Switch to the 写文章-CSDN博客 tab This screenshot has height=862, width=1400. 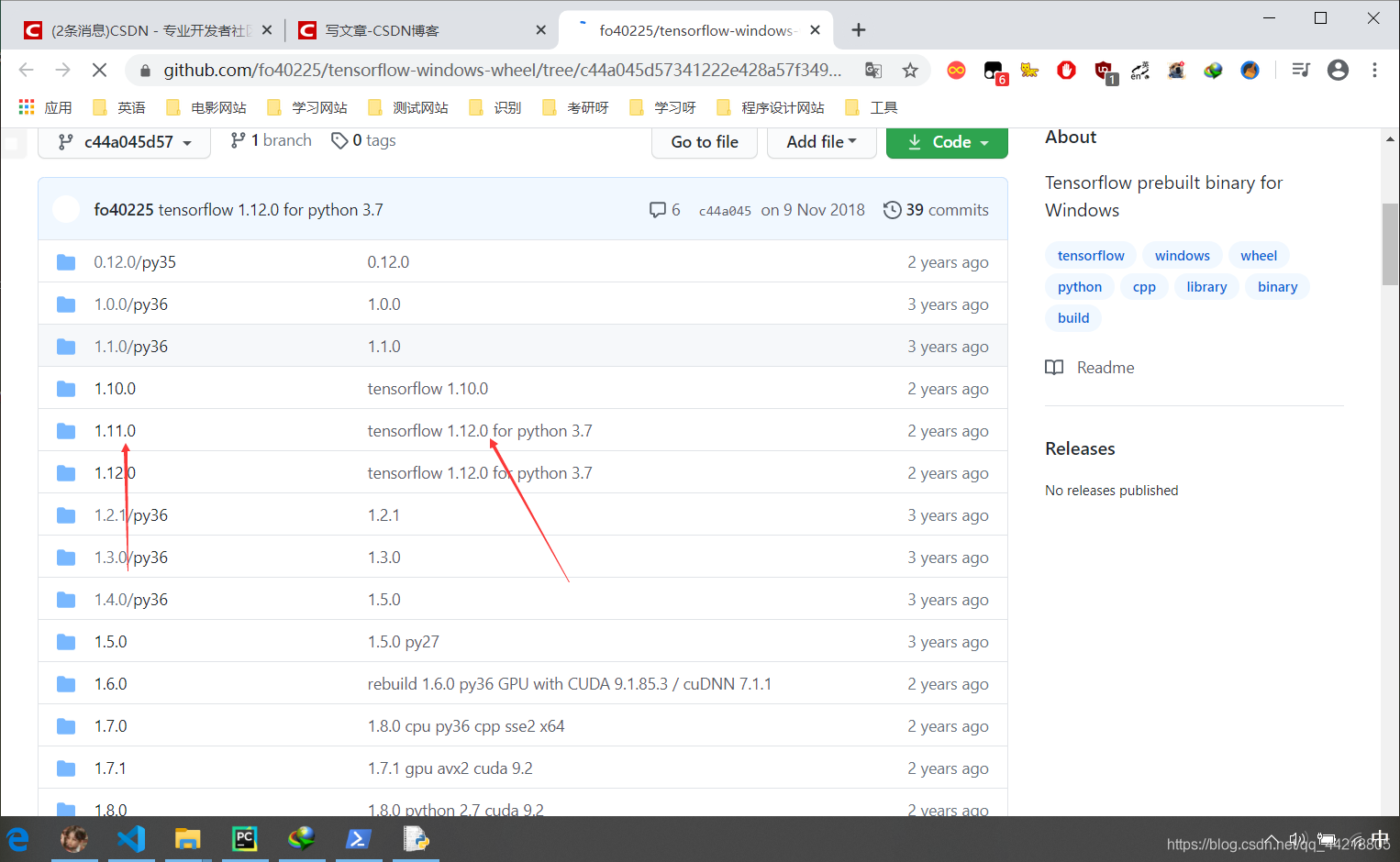point(422,30)
